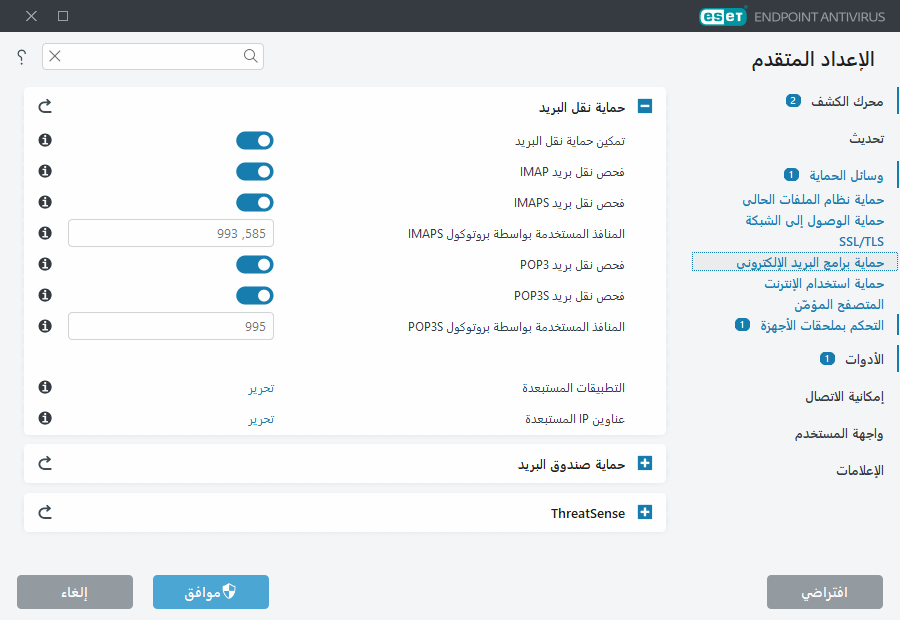Click the ESET logo in the title bar
Viewport: 900px width, 620px height.
click(722, 16)
